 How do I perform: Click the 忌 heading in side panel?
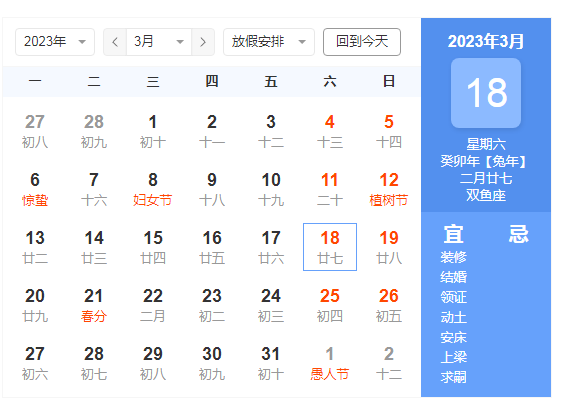pos(519,234)
